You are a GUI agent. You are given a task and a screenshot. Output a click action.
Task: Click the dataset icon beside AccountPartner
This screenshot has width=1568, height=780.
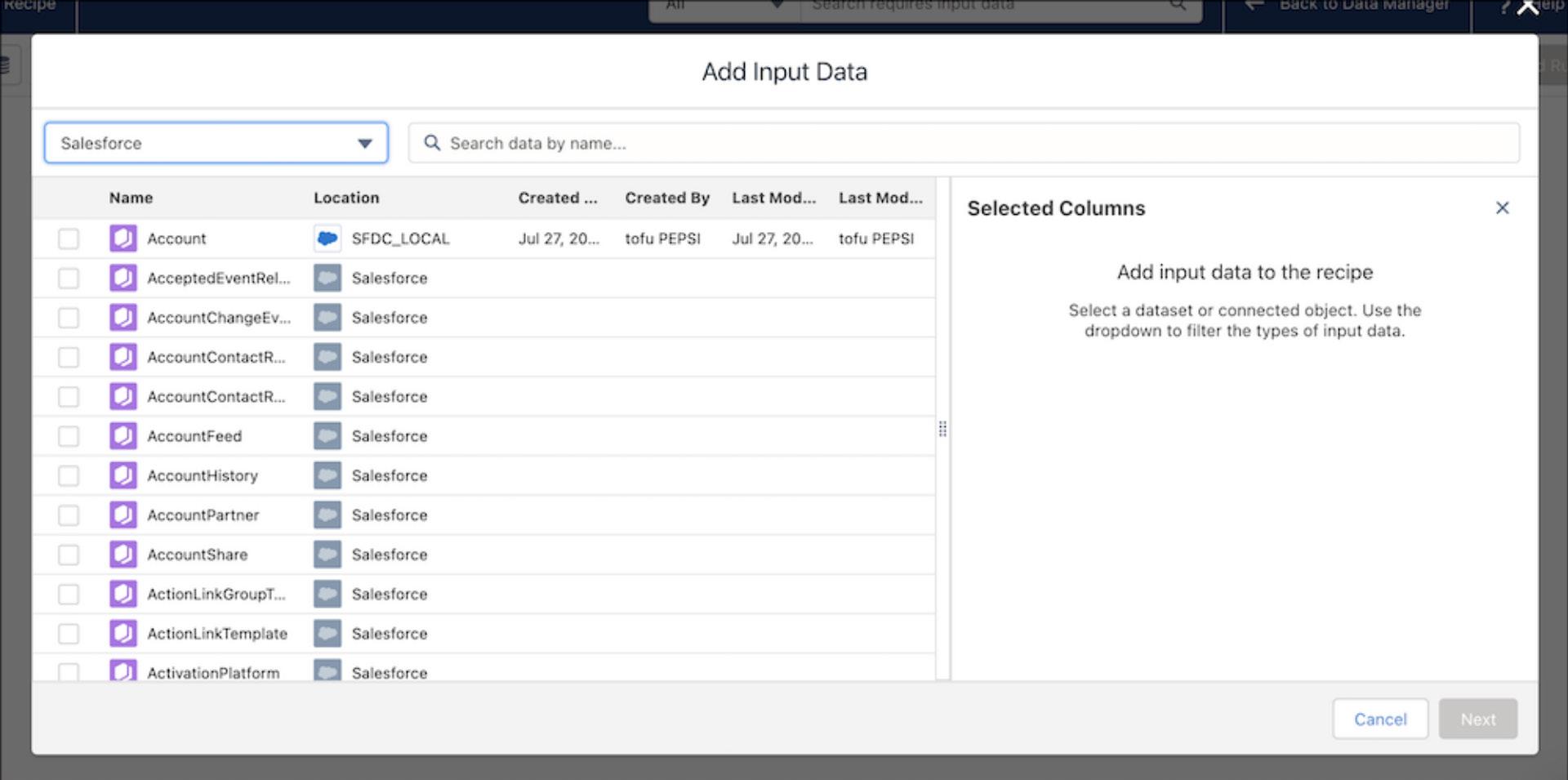[123, 515]
